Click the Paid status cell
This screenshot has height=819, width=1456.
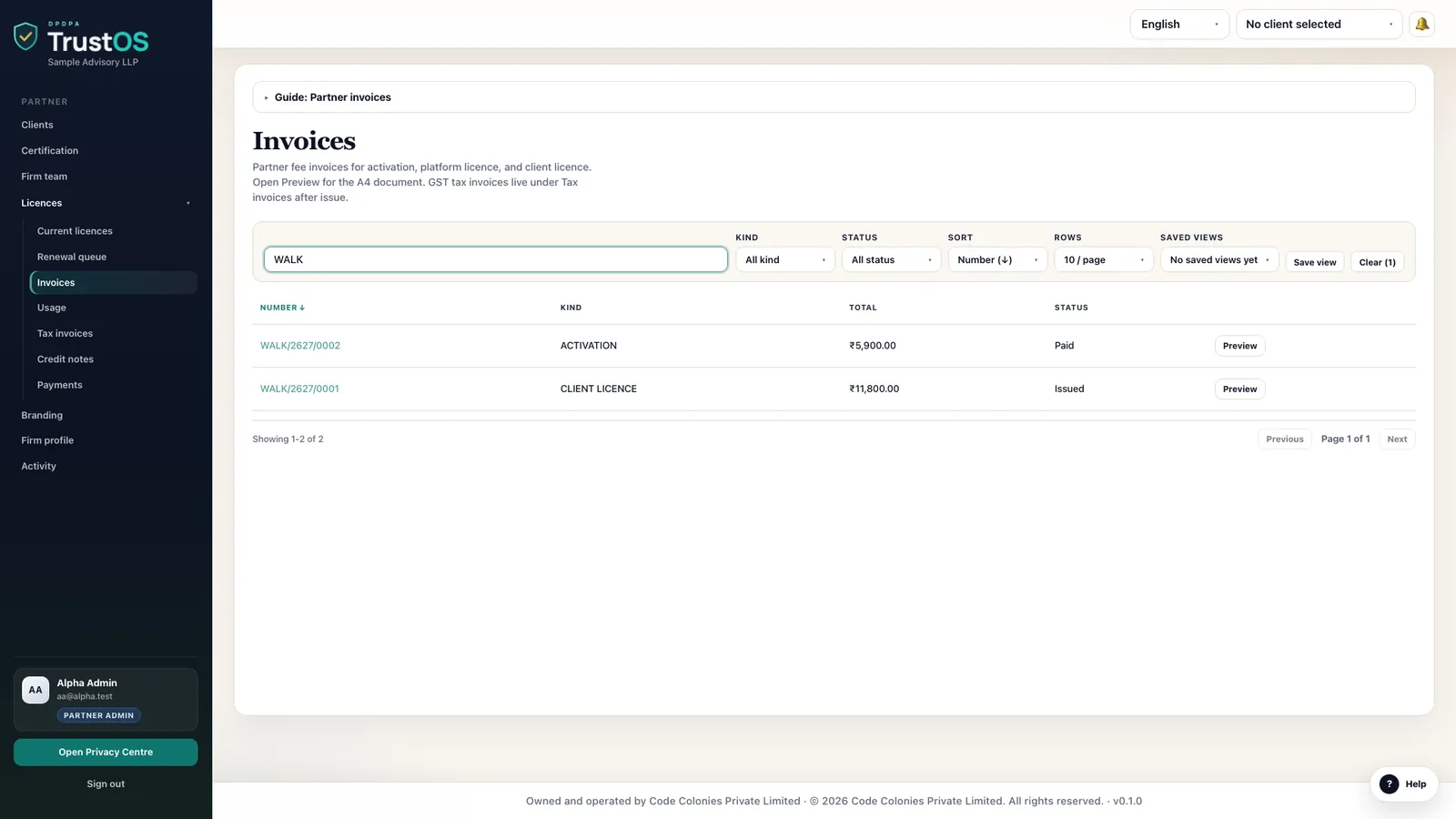click(x=1065, y=346)
